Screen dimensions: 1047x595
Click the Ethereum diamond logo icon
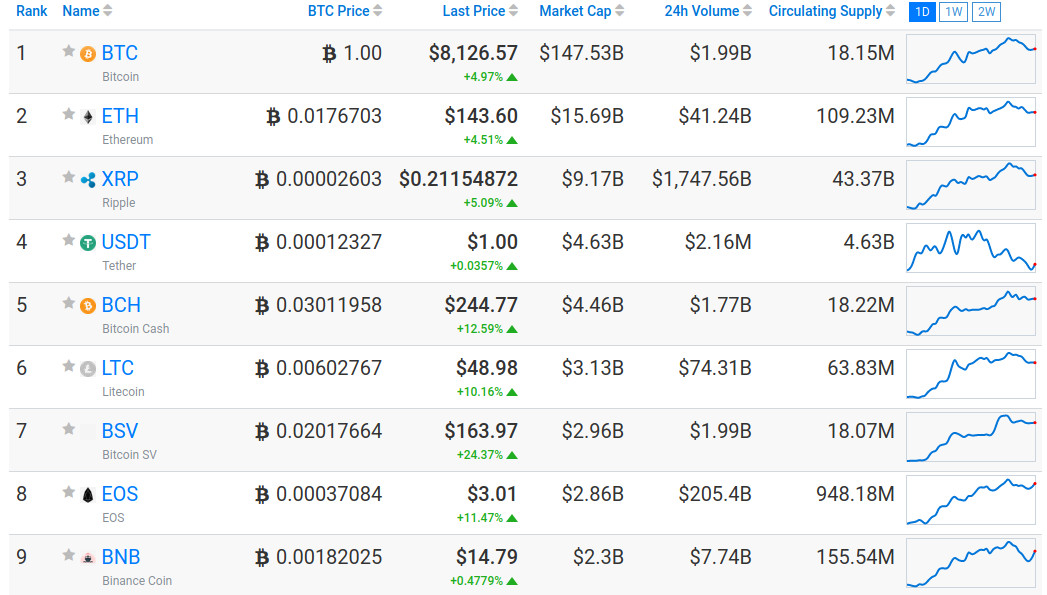pyautogui.click(x=87, y=118)
